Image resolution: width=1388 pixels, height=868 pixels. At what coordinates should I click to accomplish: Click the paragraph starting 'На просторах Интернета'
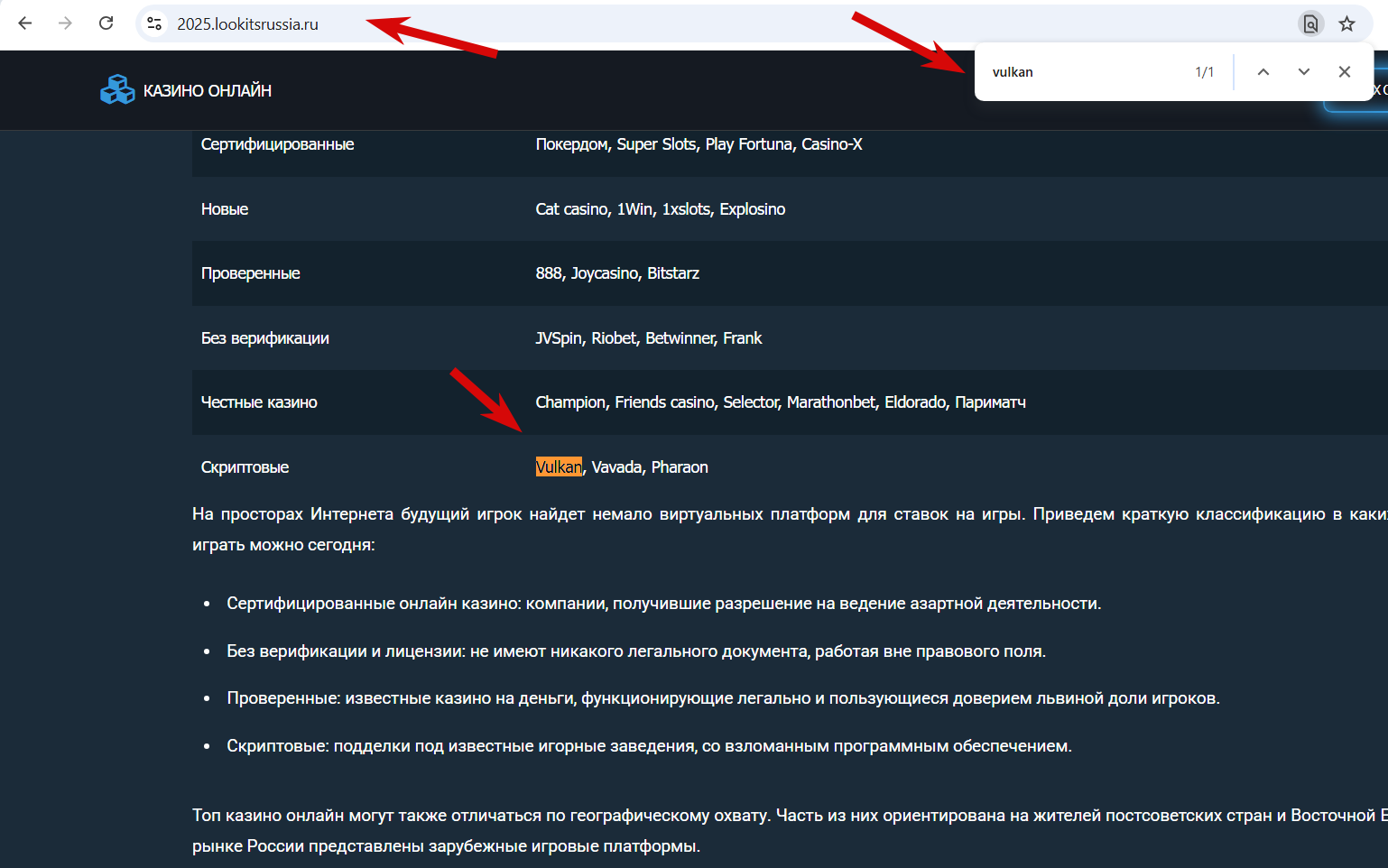[x=790, y=530]
